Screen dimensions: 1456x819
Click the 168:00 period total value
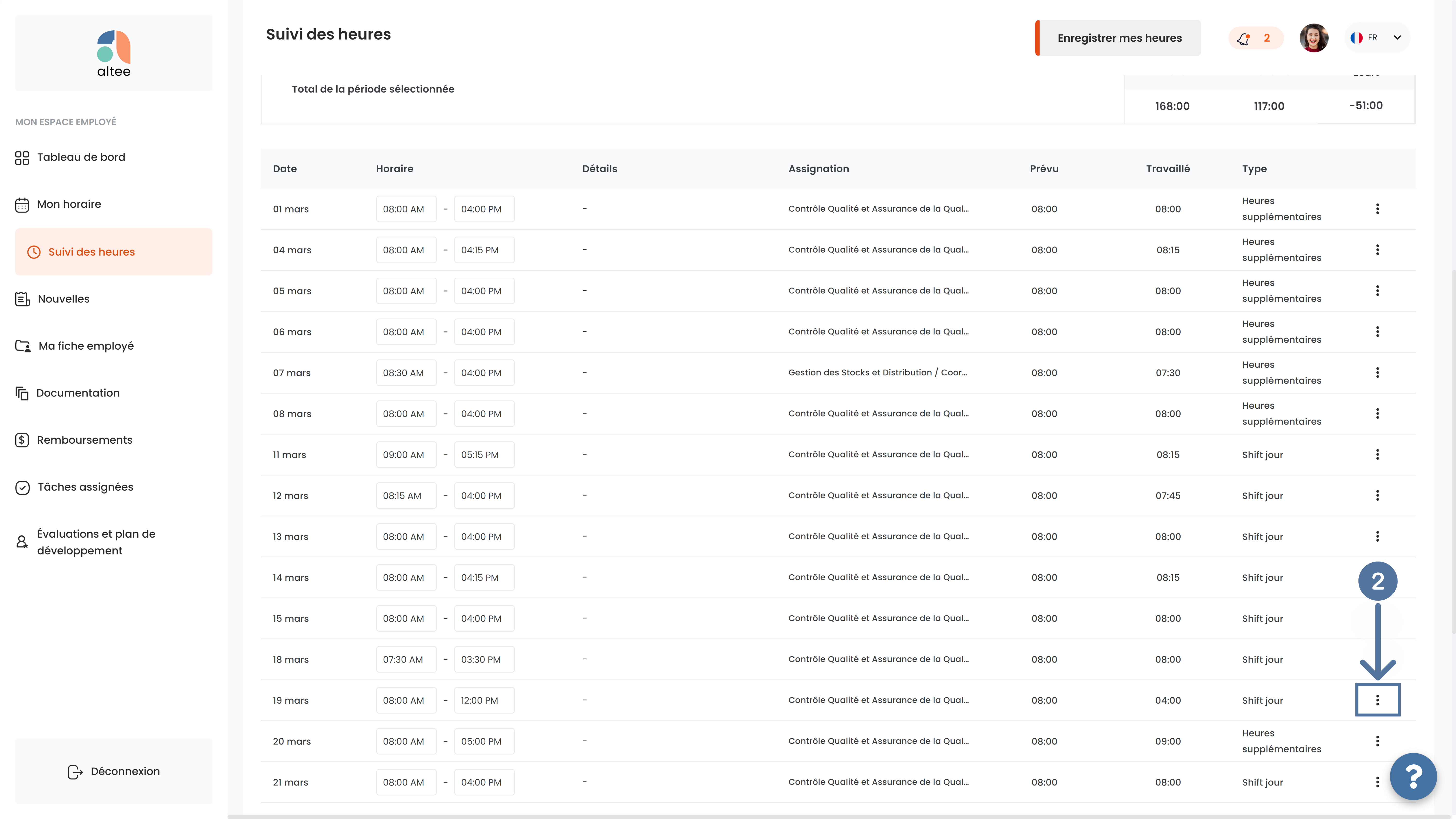1172,106
